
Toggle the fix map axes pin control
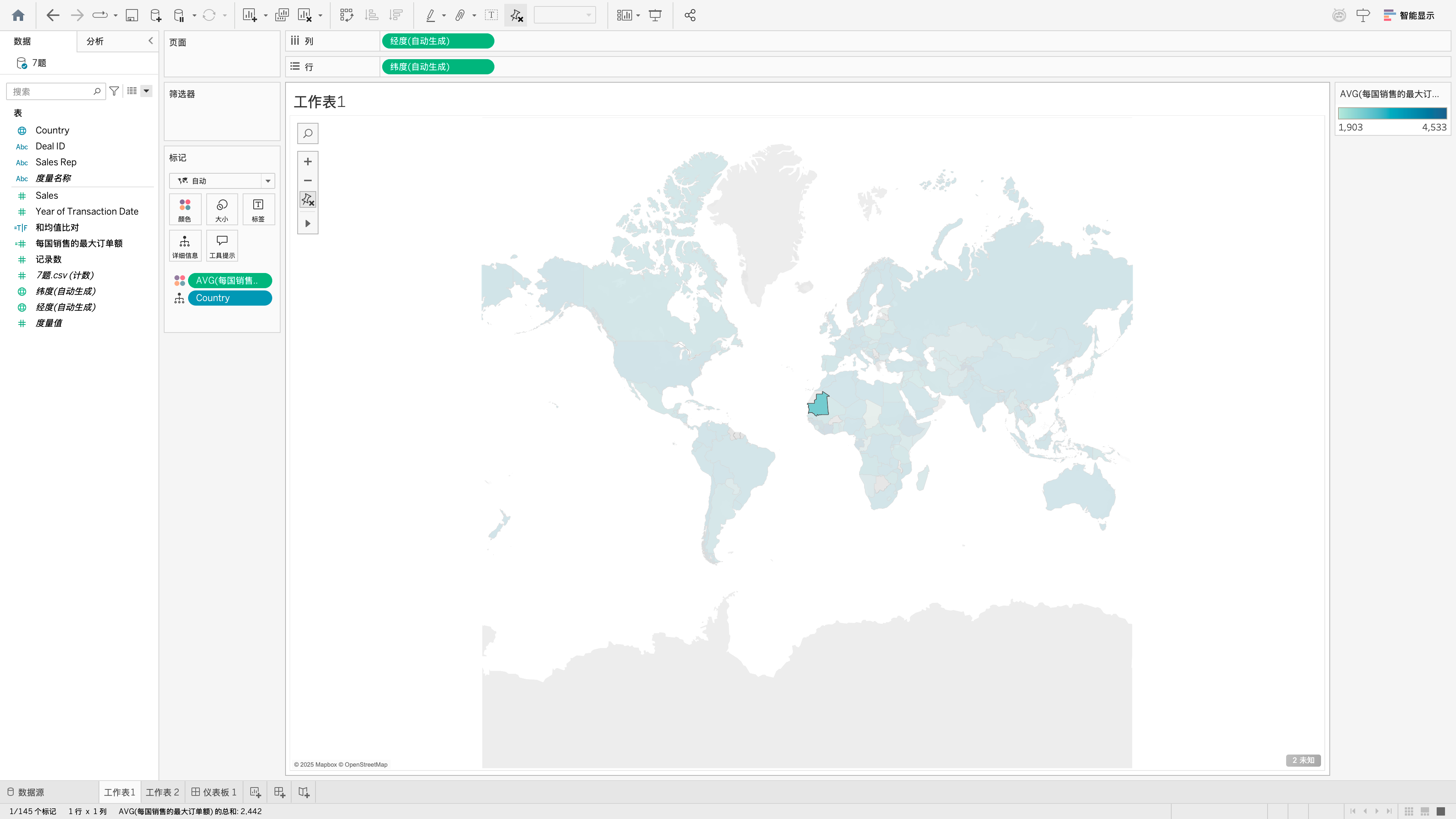pyautogui.click(x=308, y=199)
